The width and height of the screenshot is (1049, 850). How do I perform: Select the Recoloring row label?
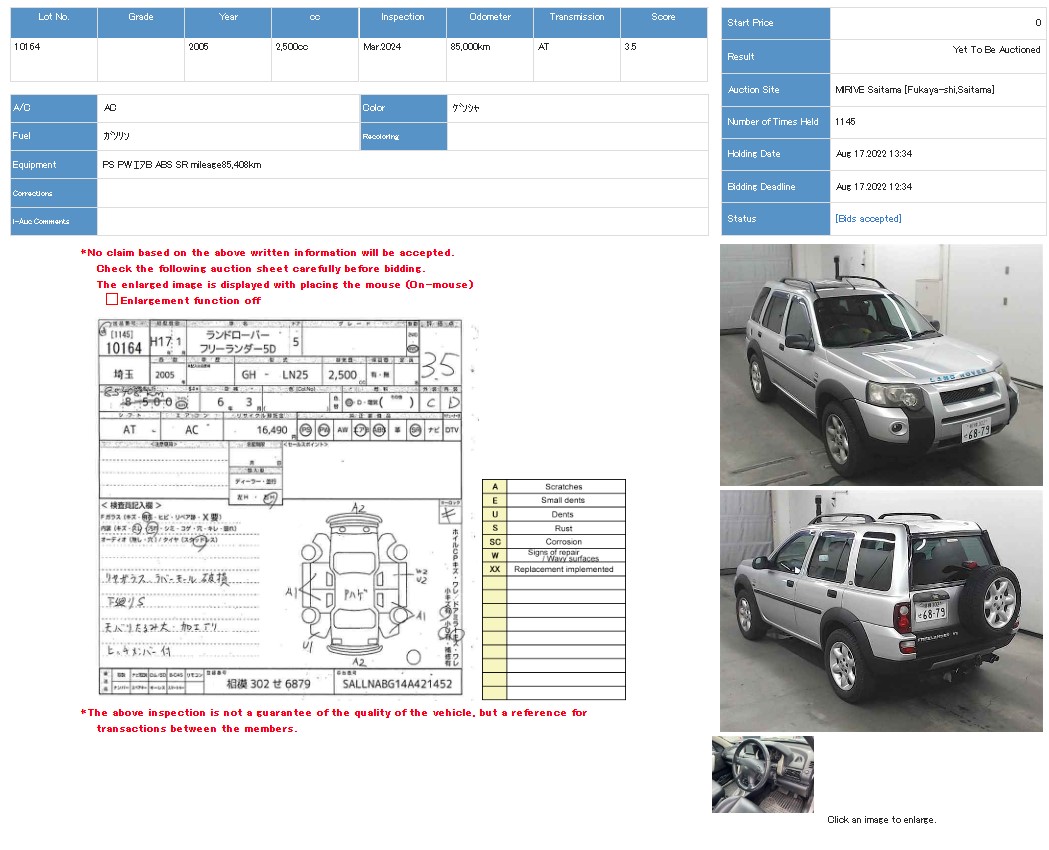403,136
